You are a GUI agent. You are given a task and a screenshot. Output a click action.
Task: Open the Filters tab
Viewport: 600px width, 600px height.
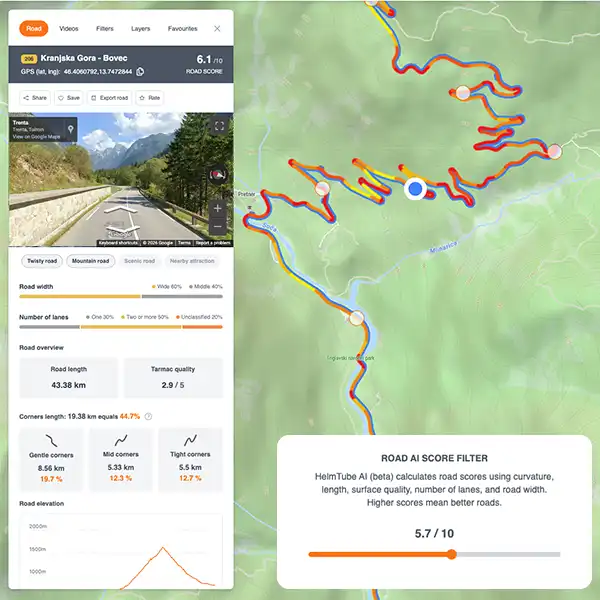point(105,29)
